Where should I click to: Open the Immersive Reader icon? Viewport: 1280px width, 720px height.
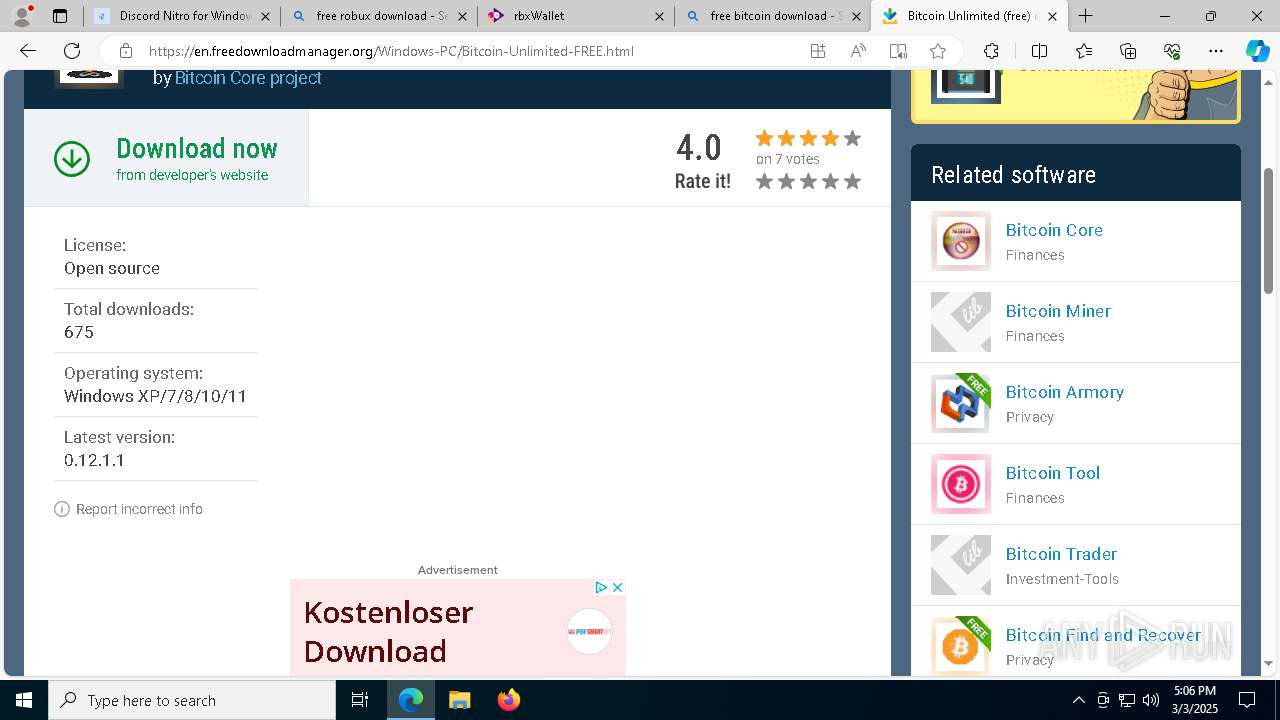(898, 51)
